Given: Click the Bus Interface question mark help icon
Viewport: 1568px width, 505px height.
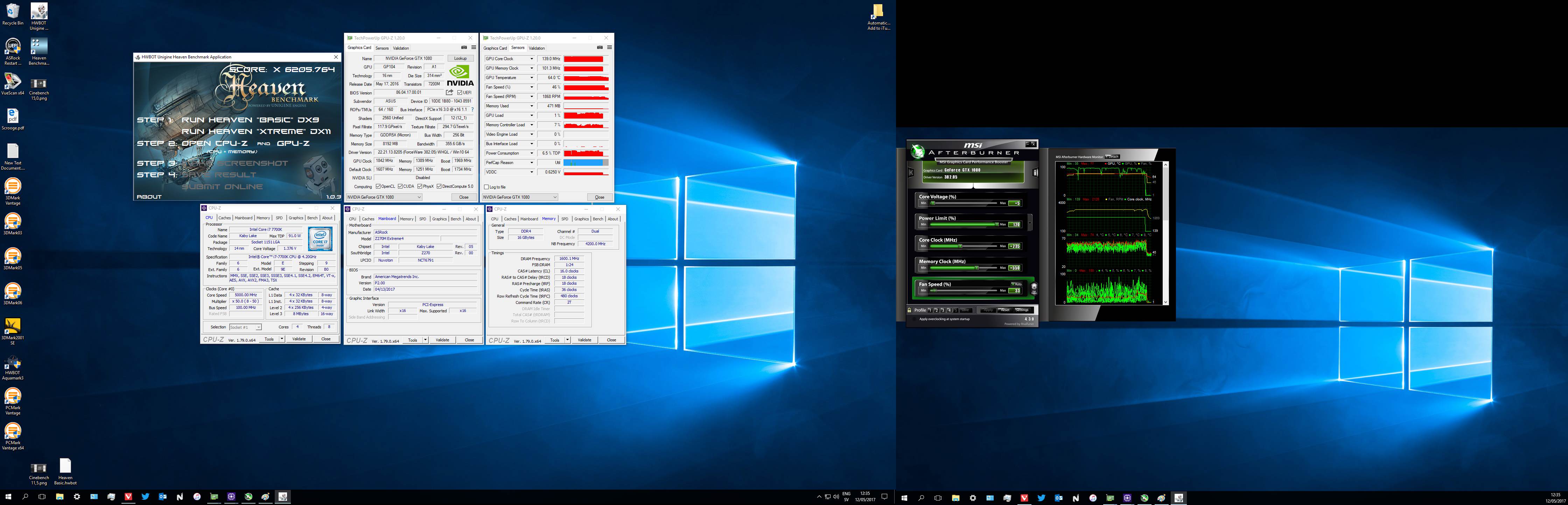Looking at the screenshot, I should coord(472,109).
